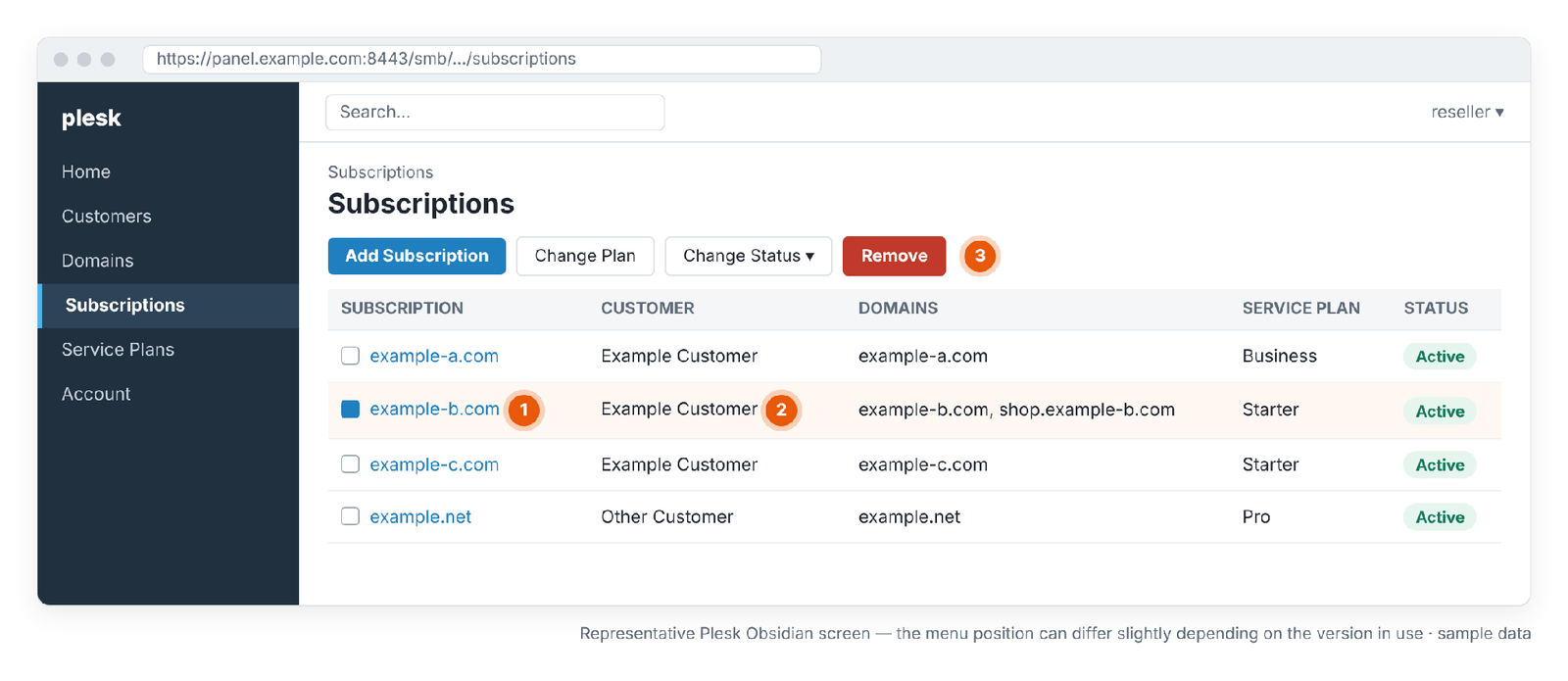Focus the Search input field
This screenshot has width=1568, height=681.
point(495,112)
